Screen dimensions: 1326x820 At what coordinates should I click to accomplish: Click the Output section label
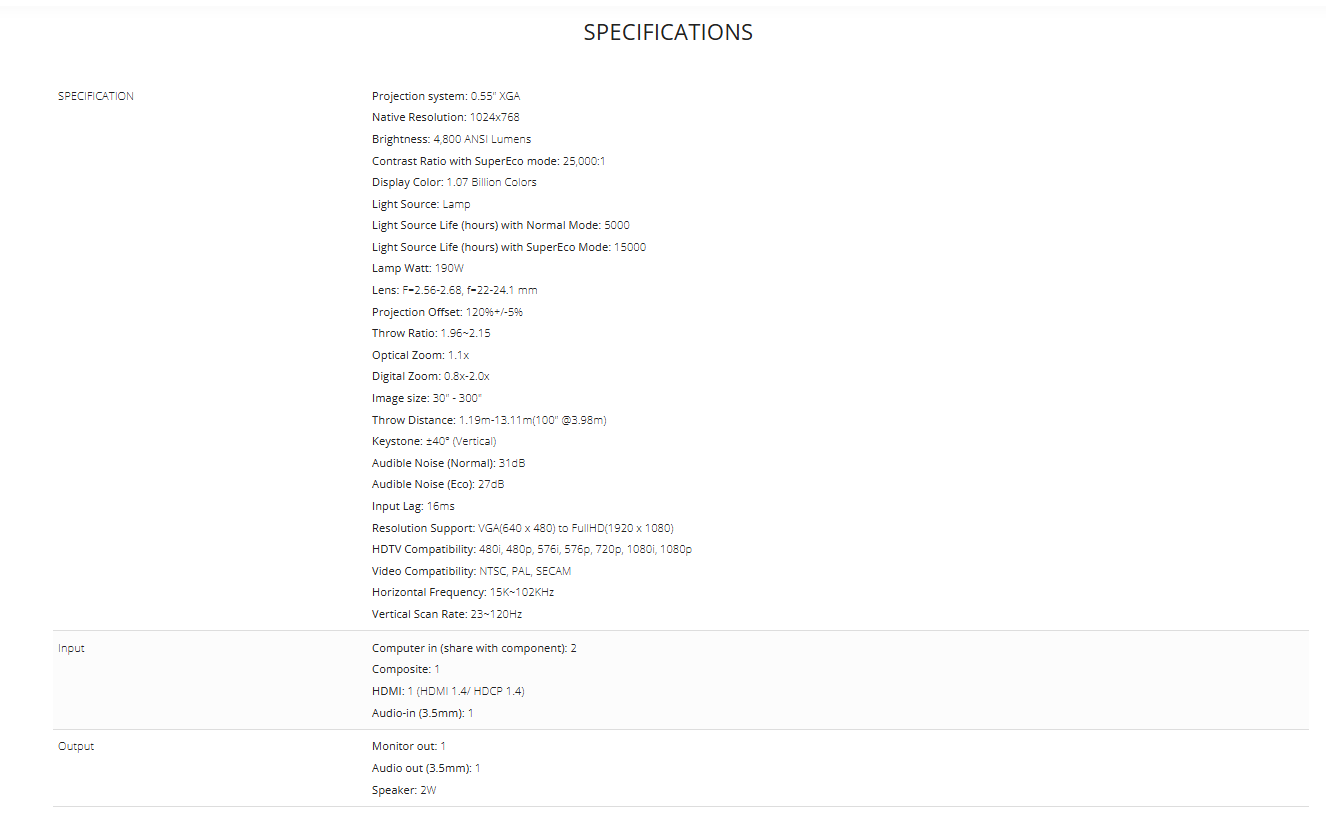(x=76, y=746)
